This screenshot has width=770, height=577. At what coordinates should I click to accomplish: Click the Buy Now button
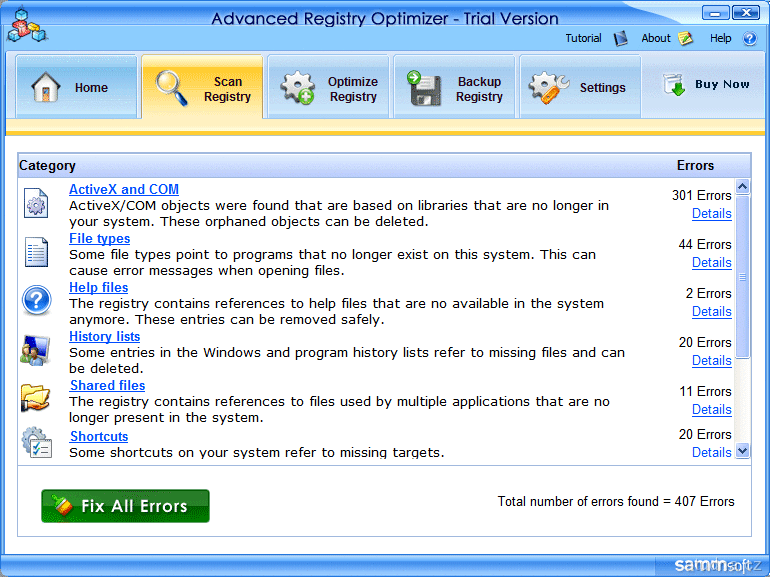coord(706,84)
